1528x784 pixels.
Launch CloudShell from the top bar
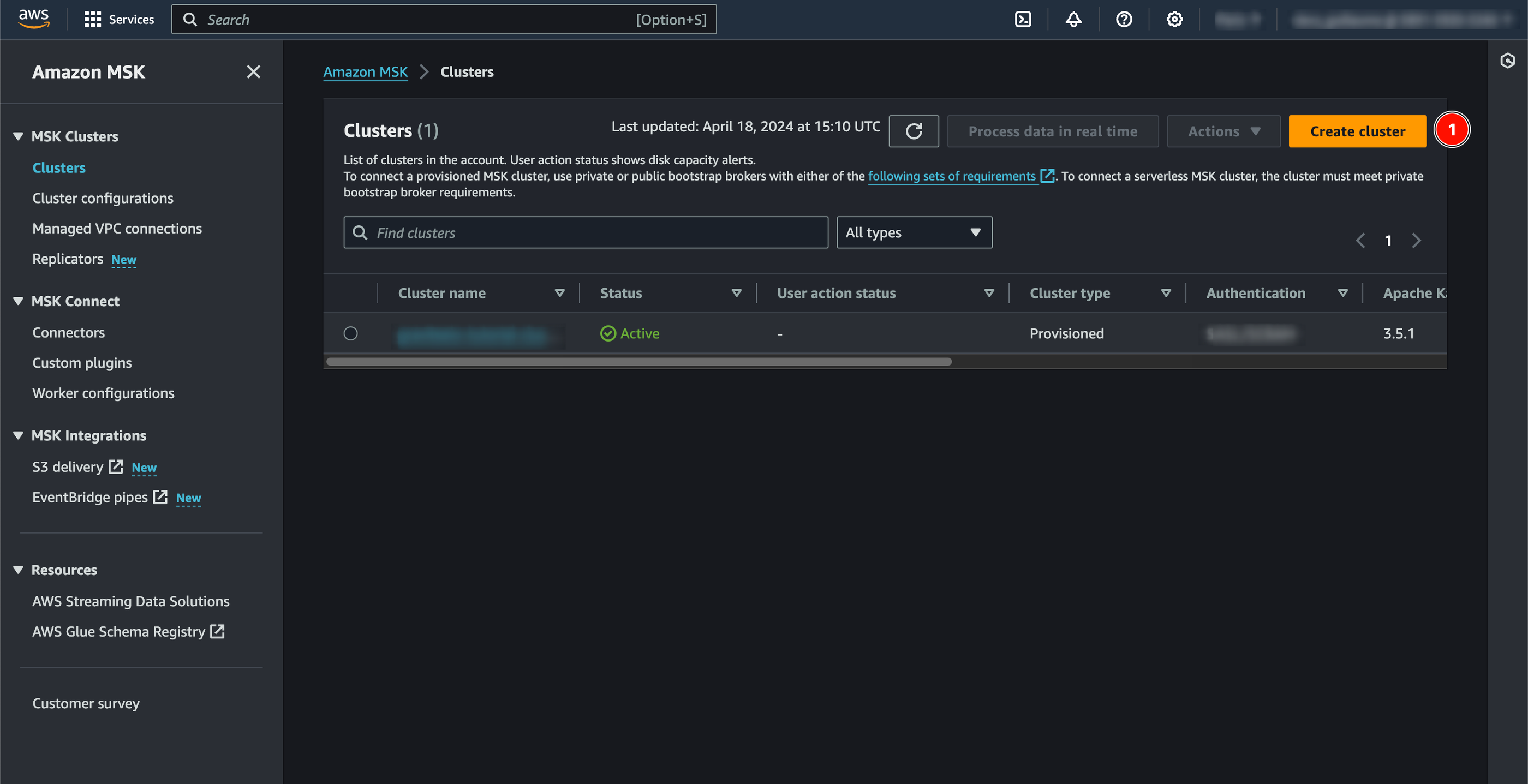coord(1023,20)
